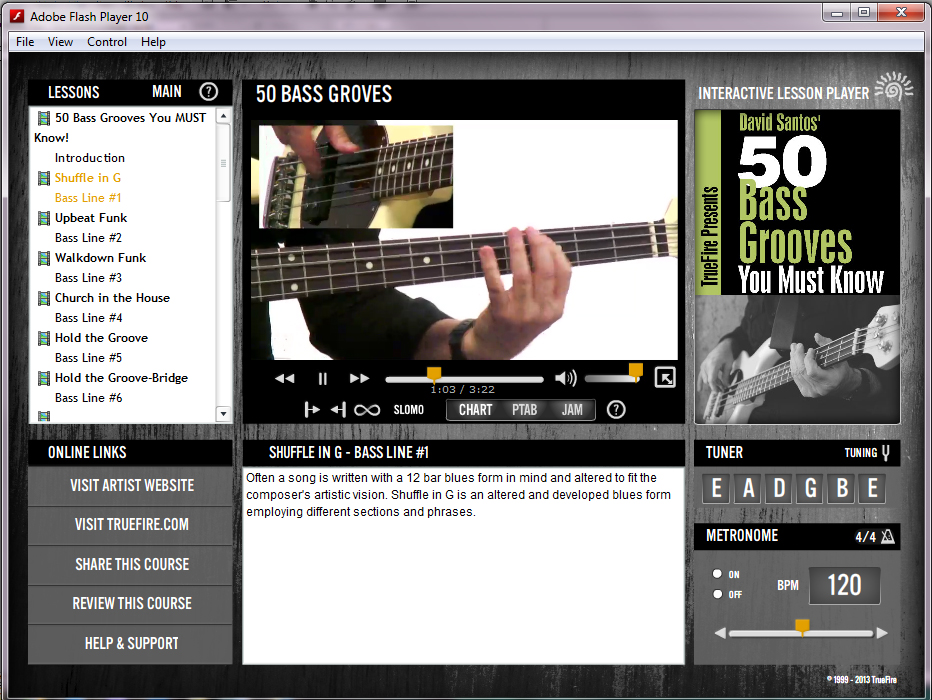Mute the video volume speaker icon

click(x=566, y=378)
